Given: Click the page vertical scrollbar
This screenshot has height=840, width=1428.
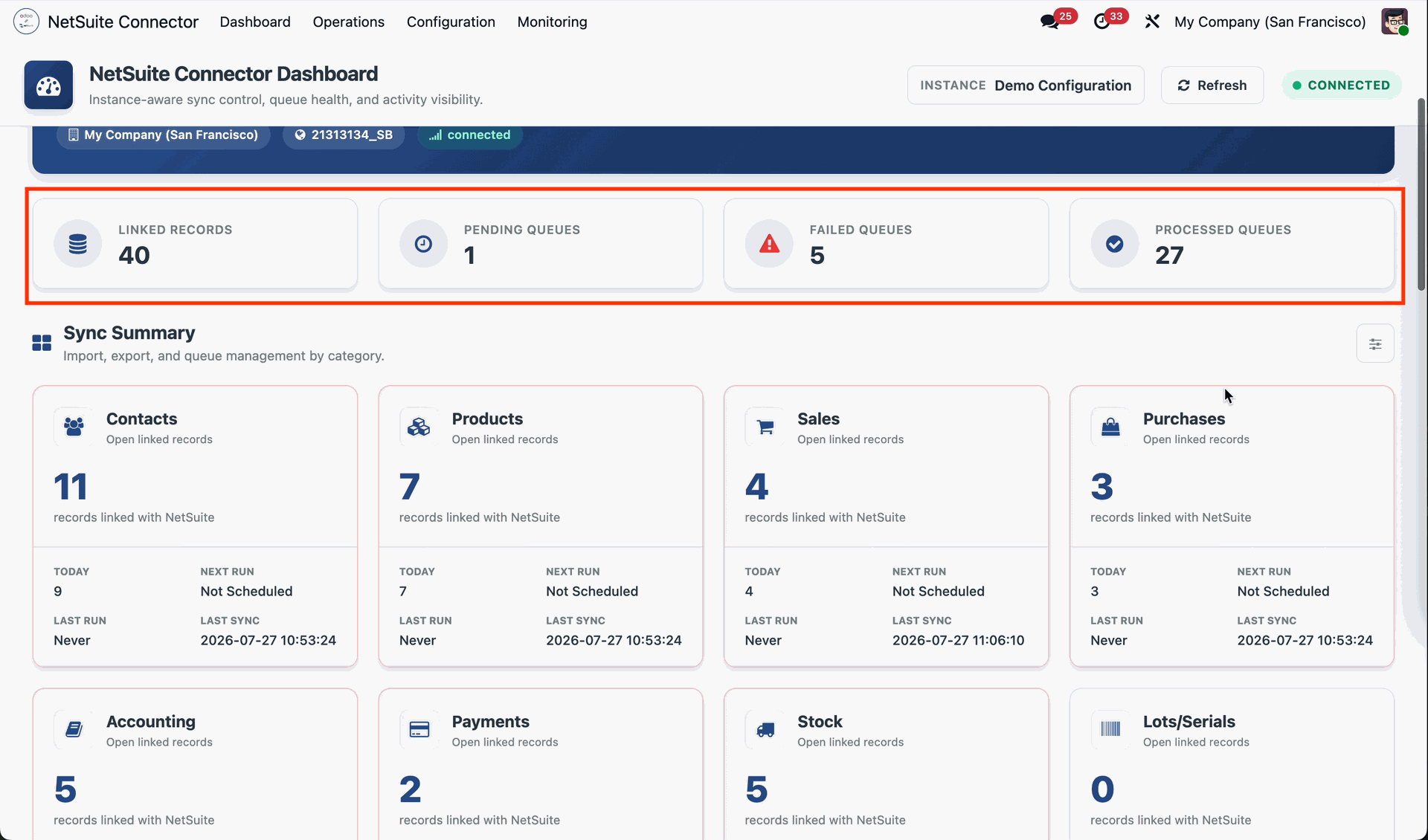Looking at the screenshot, I should click(1421, 193).
